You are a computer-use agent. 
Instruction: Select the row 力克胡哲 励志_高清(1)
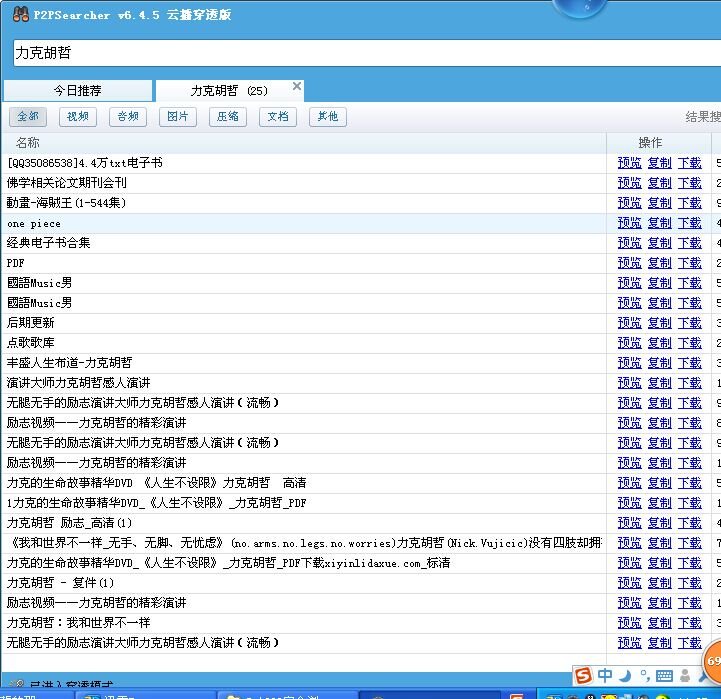tap(303, 523)
